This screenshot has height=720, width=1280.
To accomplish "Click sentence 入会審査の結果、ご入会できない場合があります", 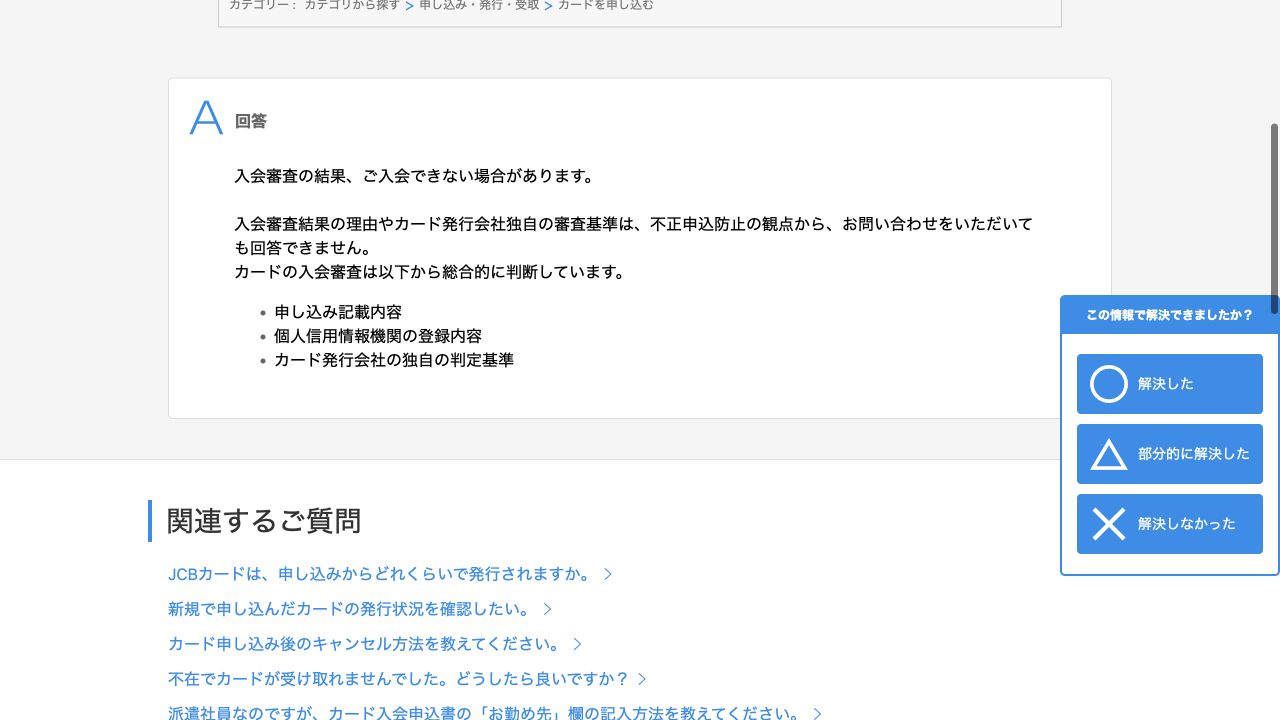I will tap(415, 176).
